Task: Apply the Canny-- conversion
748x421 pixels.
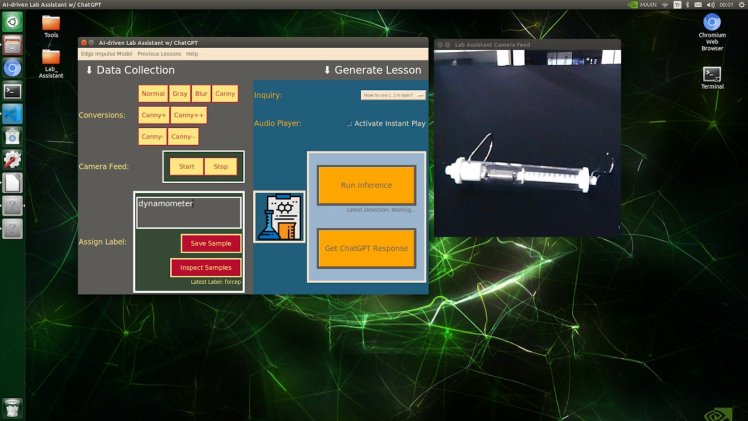Action: [x=183, y=136]
